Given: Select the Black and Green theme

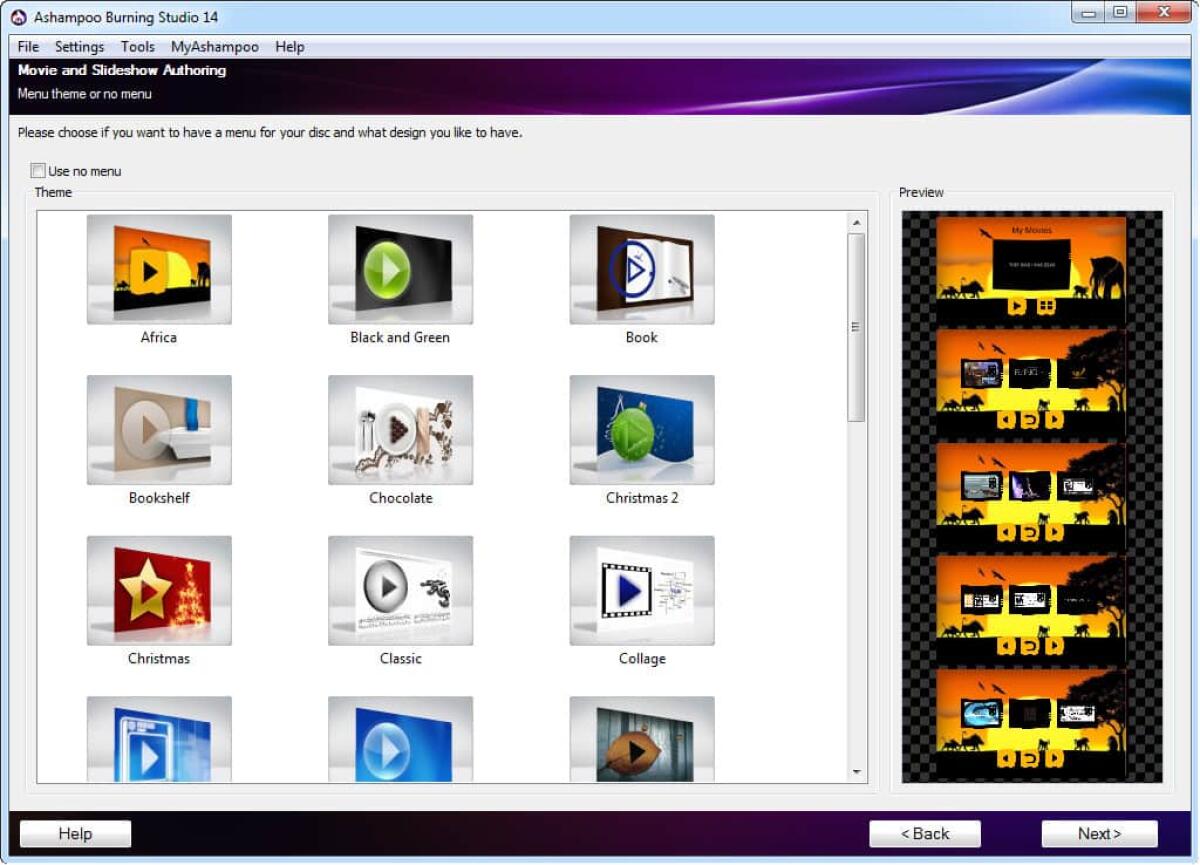Looking at the screenshot, I should coord(400,270).
